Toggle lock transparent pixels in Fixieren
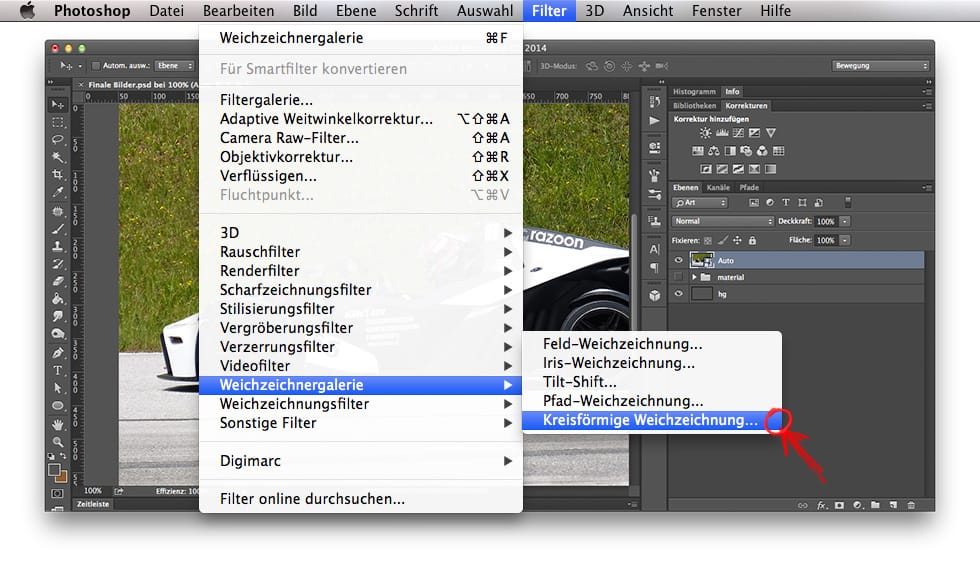 click(708, 241)
